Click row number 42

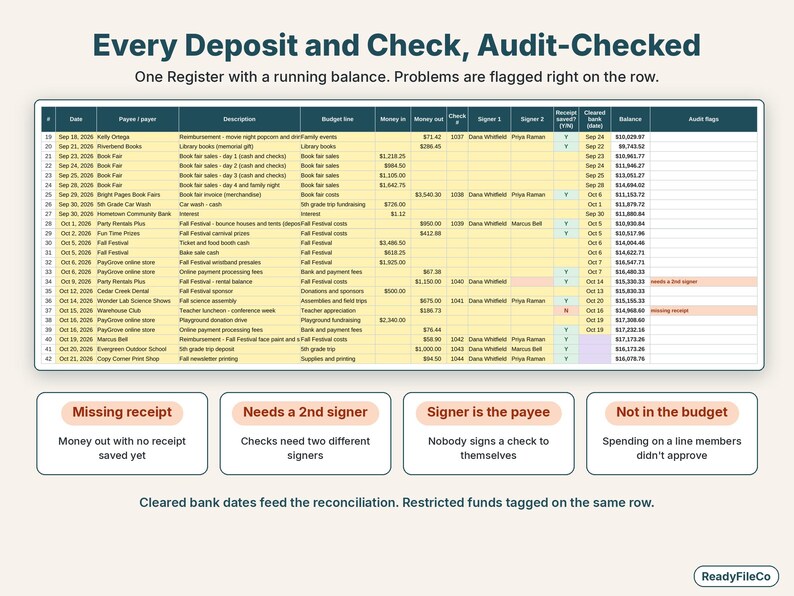(49, 359)
